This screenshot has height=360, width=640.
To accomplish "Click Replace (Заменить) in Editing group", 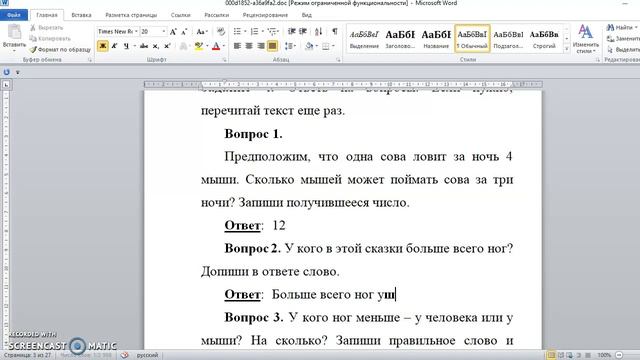I will coord(623,38).
